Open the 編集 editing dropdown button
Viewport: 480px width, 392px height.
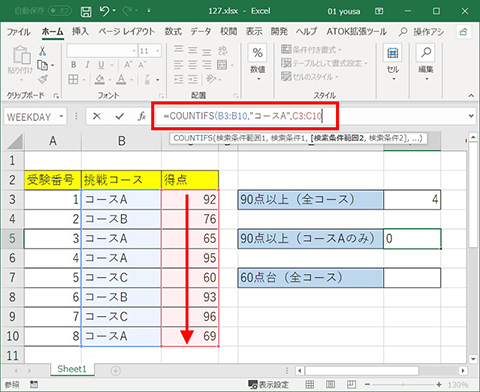[426, 63]
